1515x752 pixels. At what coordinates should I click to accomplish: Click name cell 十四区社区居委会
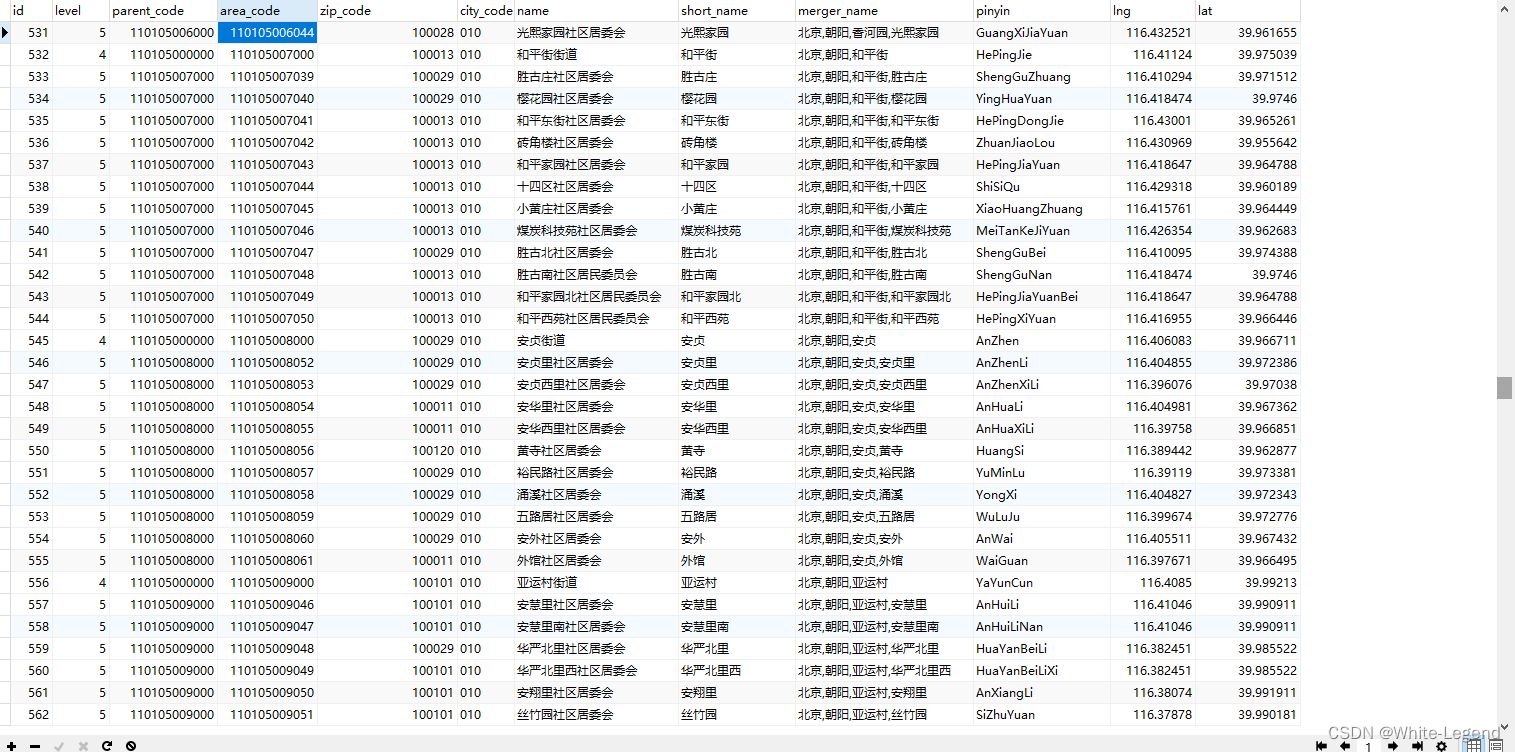pyautogui.click(x=596, y=187)
